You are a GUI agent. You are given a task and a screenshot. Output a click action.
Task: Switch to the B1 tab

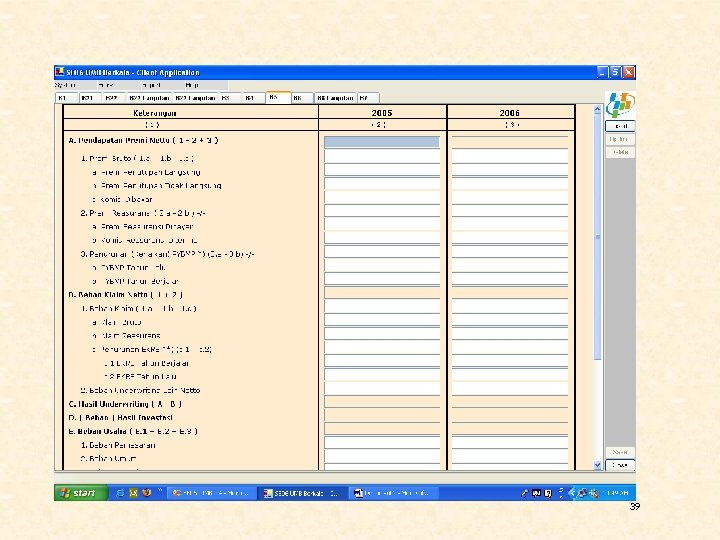point(67,98)
